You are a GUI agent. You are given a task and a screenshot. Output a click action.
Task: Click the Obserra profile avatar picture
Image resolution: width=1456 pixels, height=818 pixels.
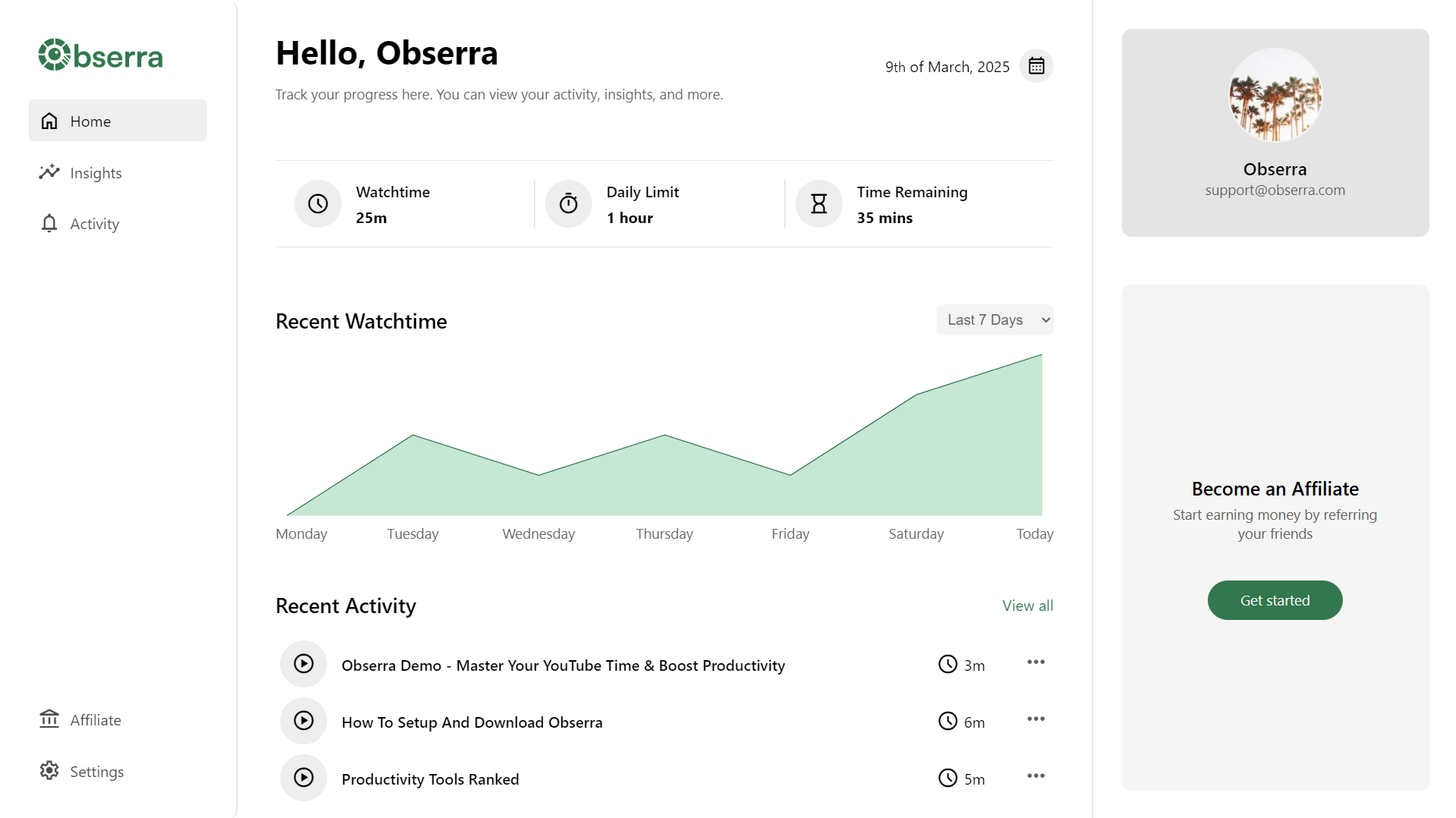point(1275,96)
